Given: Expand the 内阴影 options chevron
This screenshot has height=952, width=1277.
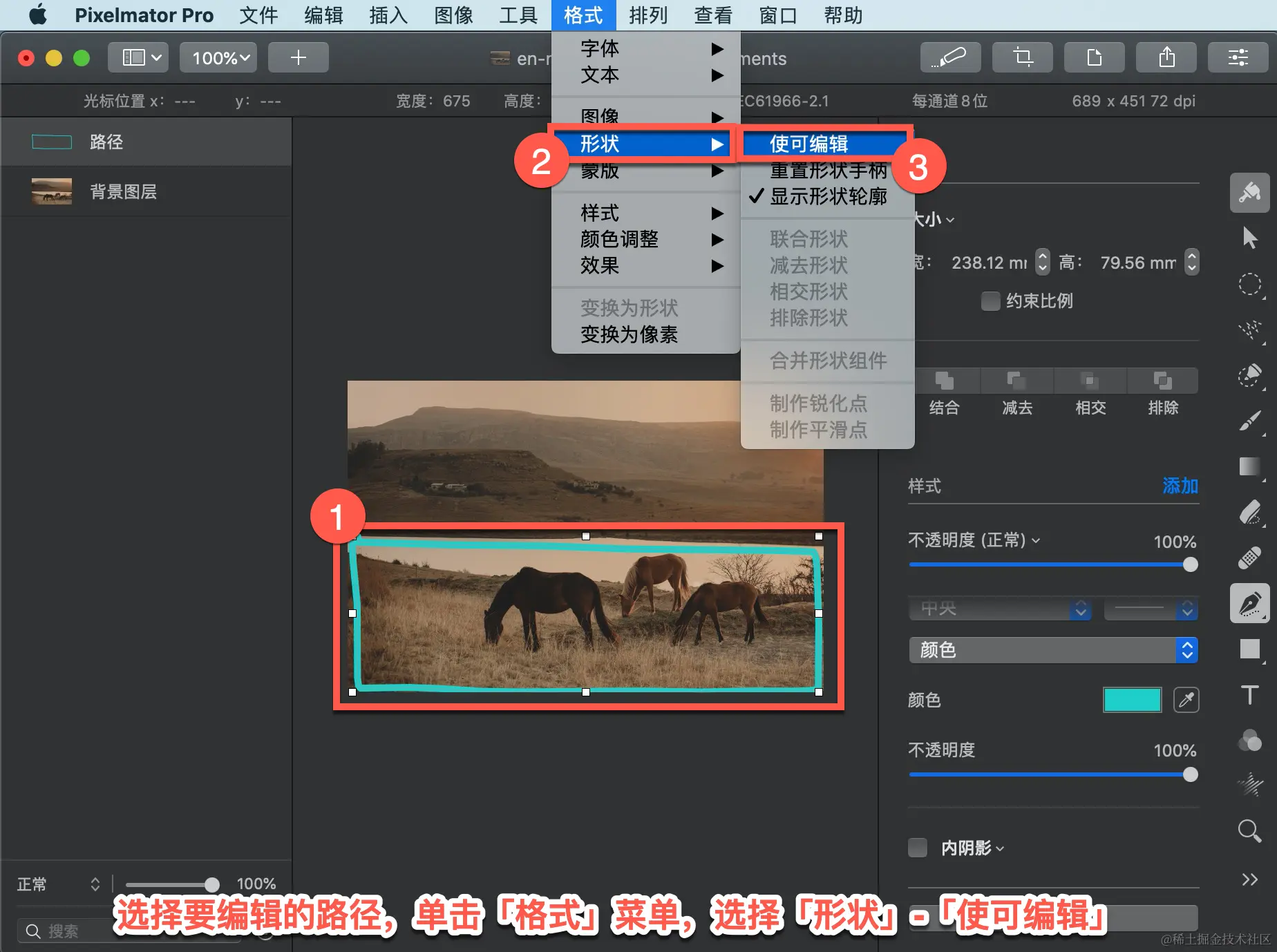Looking at the screenshot, I should (x=1000, y=848).
